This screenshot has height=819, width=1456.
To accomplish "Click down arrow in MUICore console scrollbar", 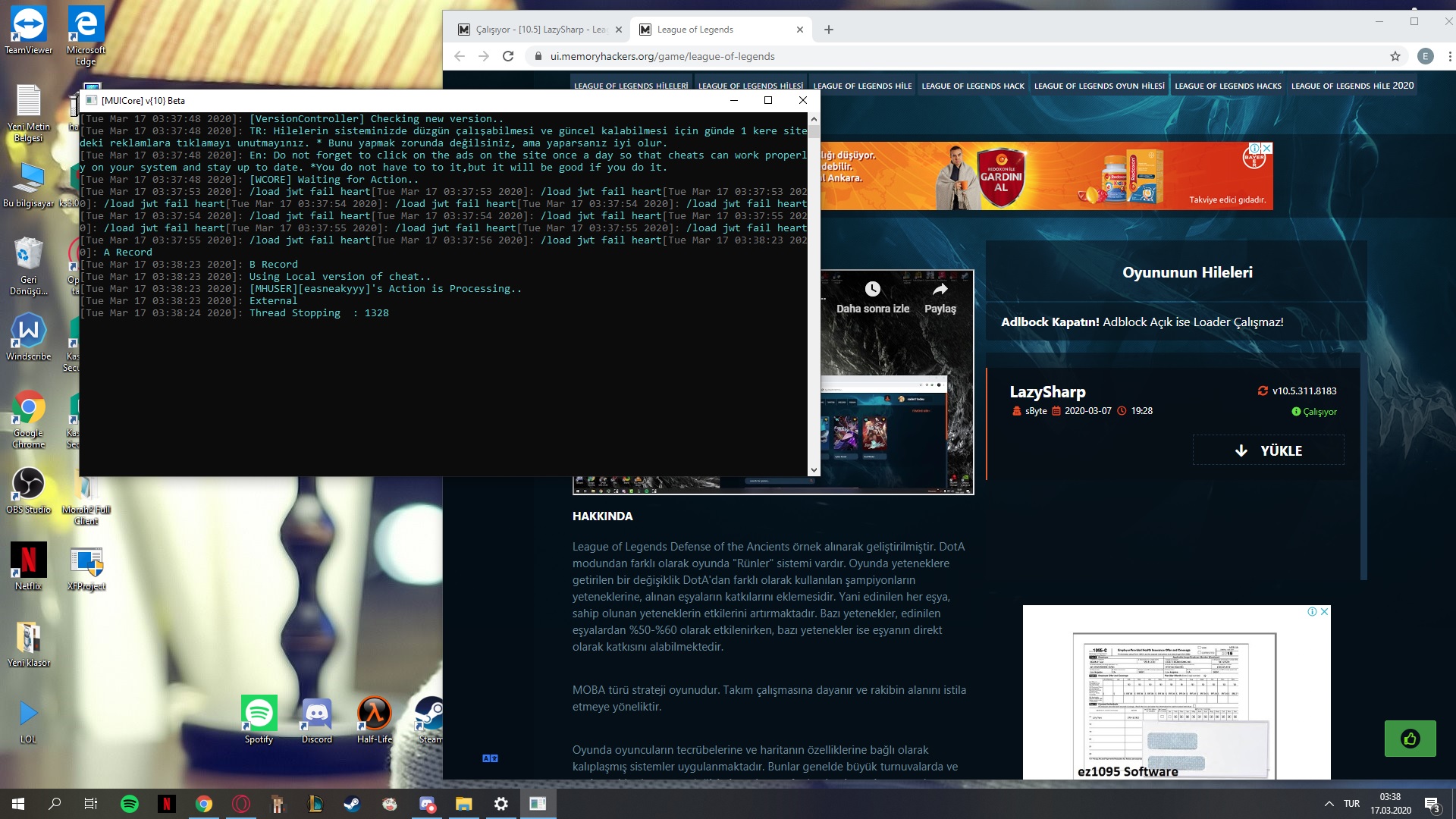I will pos(814,470).
